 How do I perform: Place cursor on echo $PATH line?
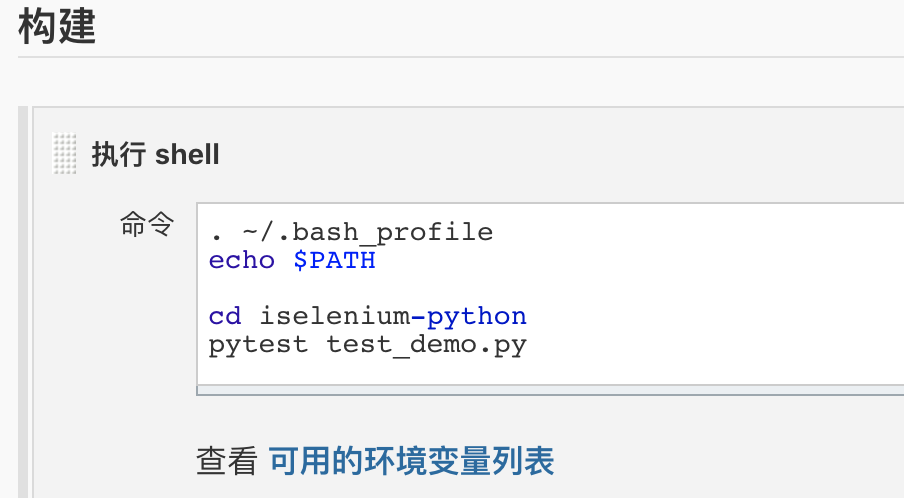tap(292, 261)
